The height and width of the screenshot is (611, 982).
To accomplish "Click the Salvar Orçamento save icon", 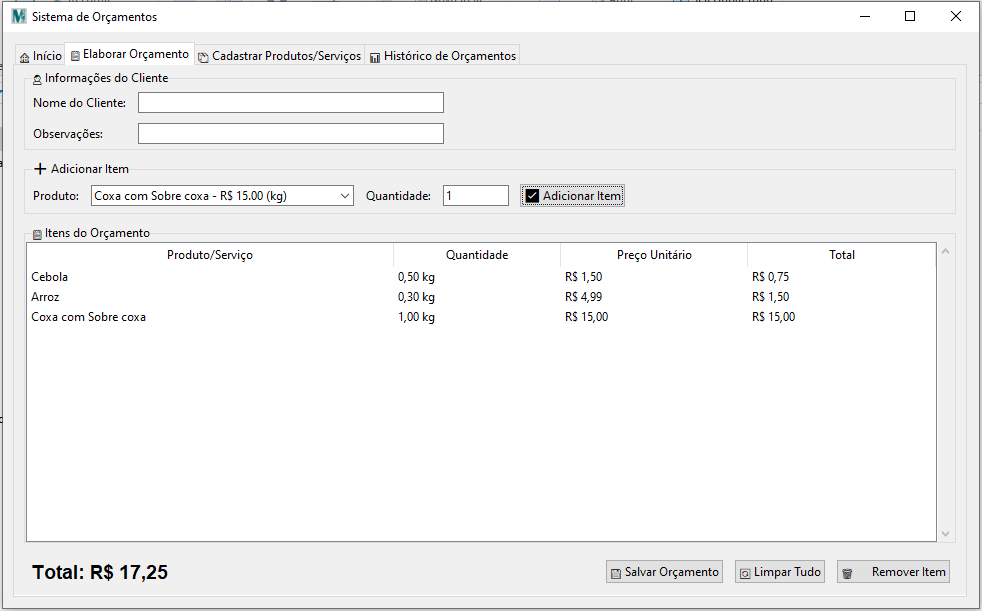I will coord(616,573).
